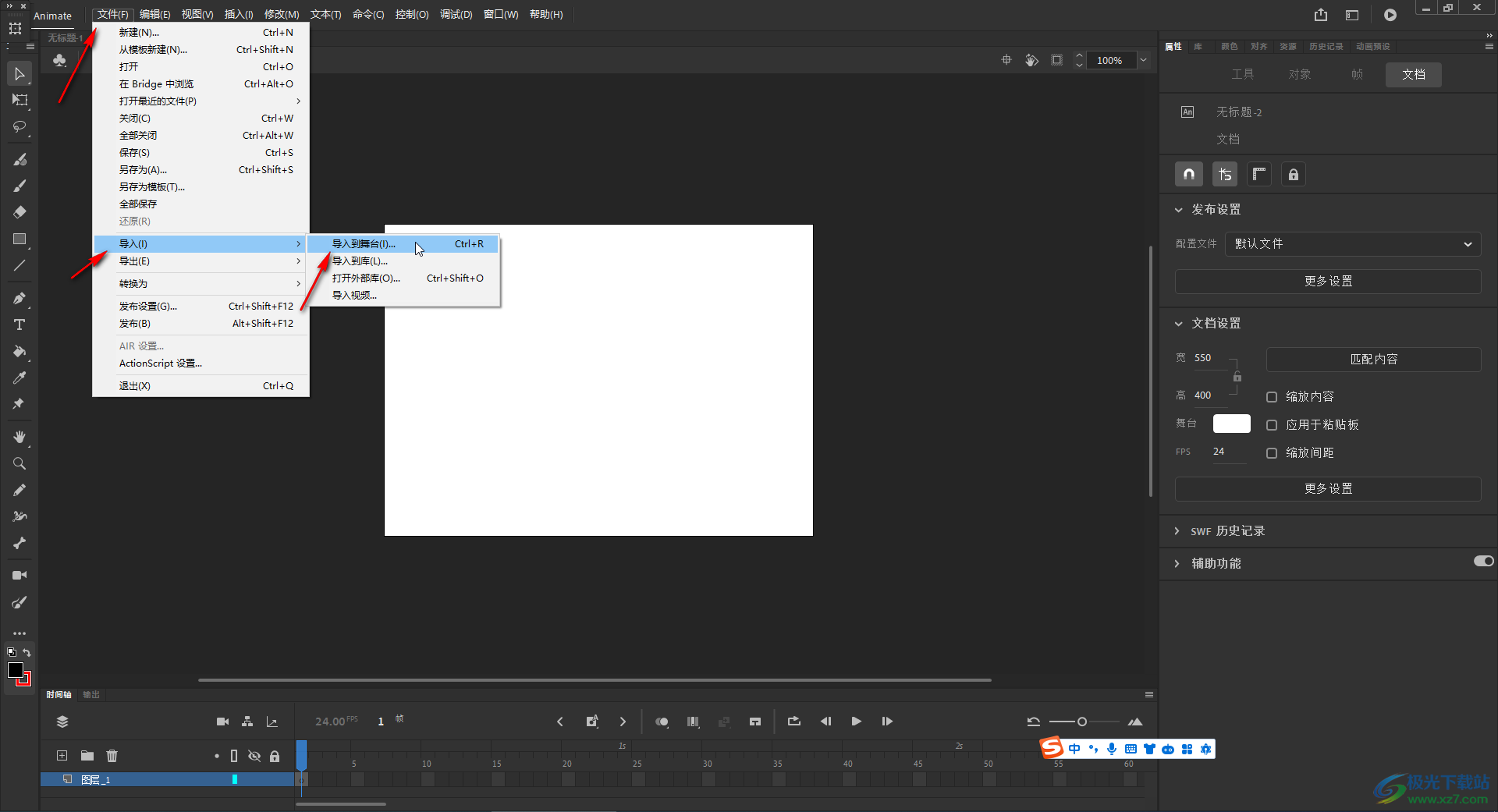Expand the 辅助功能 section
This screenshot has width=1498, height=812.
(1177, 564)
